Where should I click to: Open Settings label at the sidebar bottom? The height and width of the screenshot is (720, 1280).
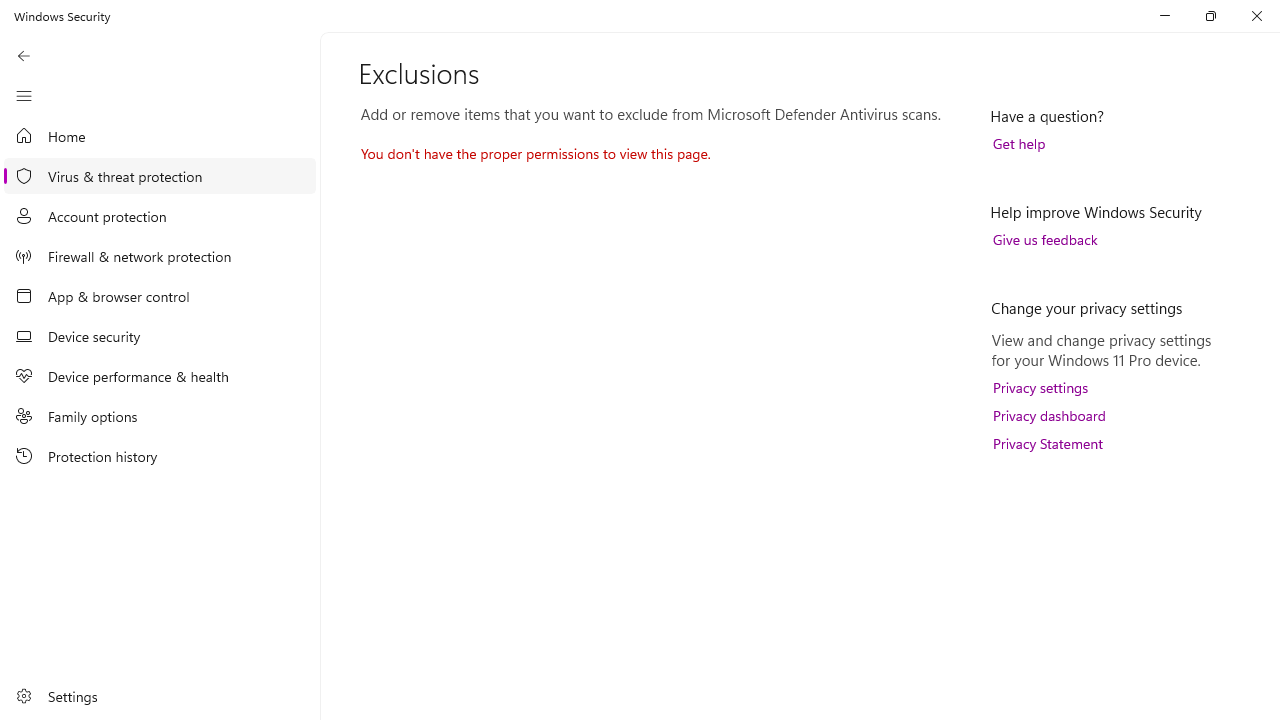click(72, 697)
